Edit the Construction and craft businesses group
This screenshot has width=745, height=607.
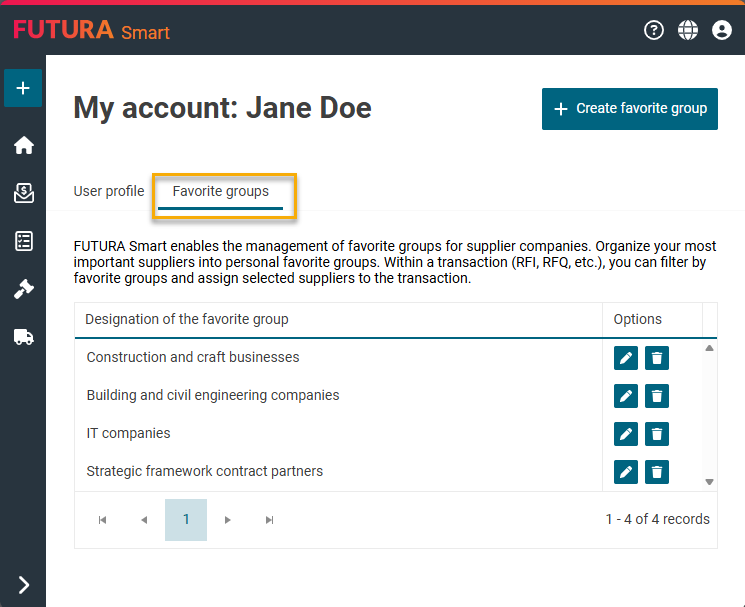click(626, 358)
